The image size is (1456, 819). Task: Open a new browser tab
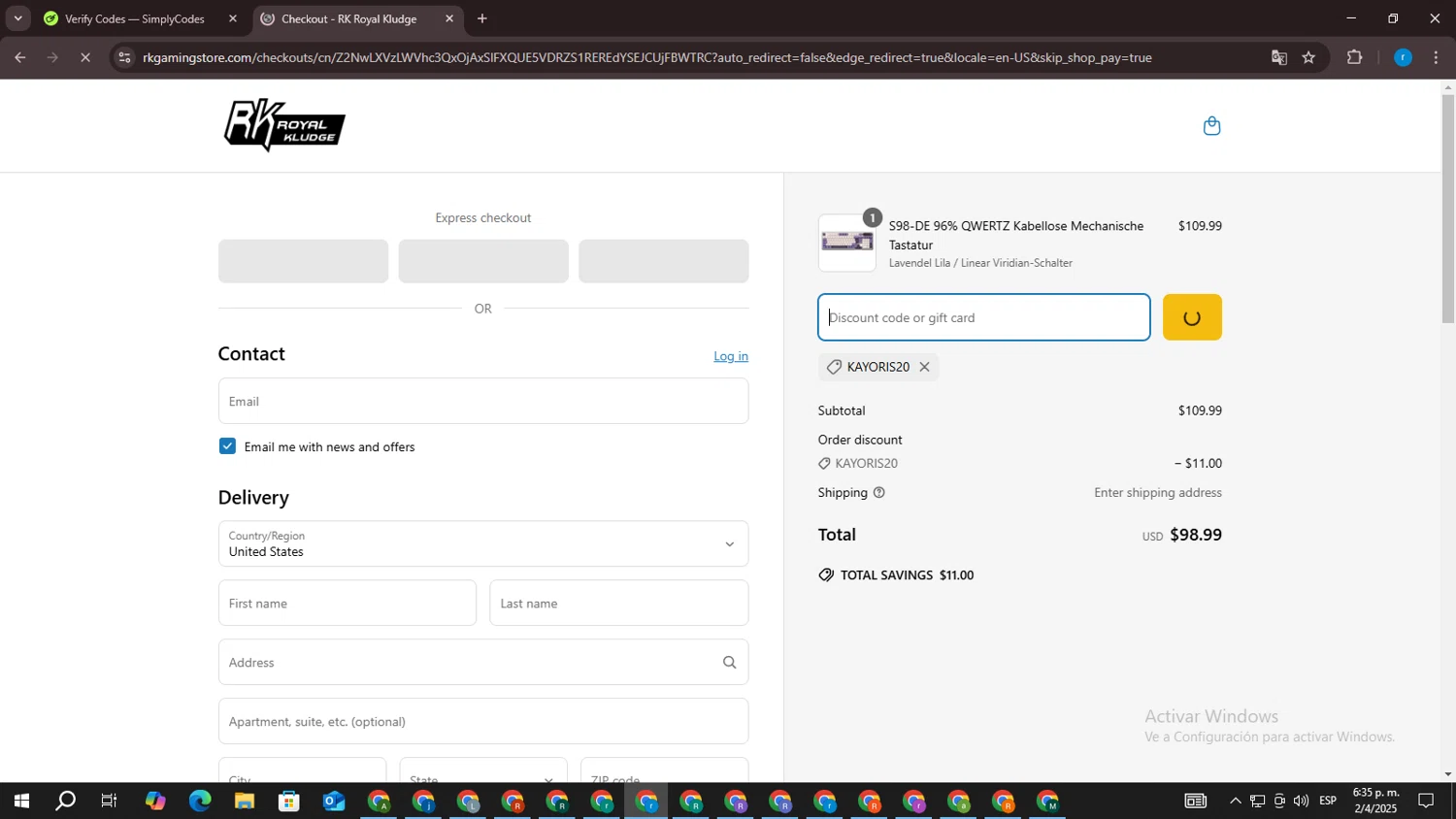point(482,18)
